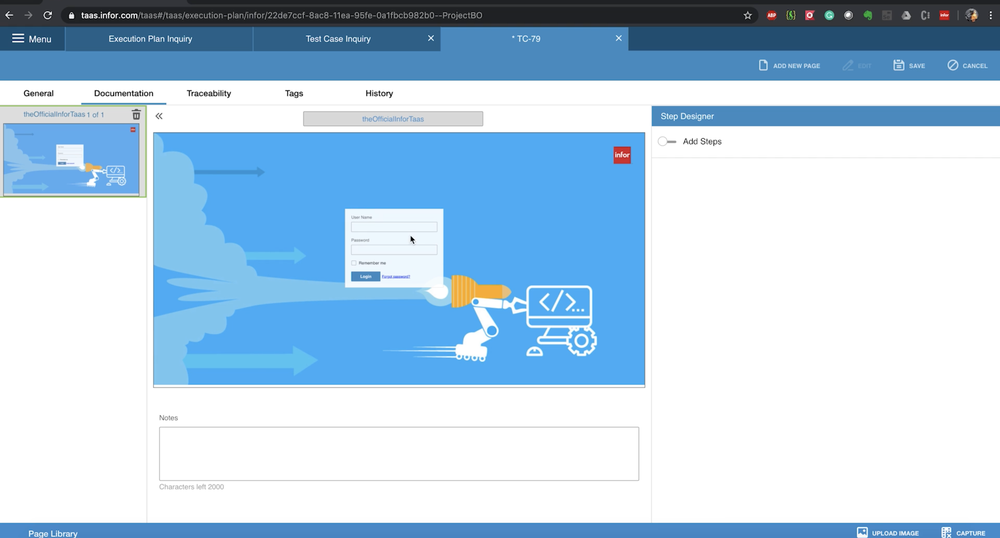Image resolution: width=1000 pixels, height=538 pixels.
Task: Click the red infor logo in screenshot
Action: [622, 155]
